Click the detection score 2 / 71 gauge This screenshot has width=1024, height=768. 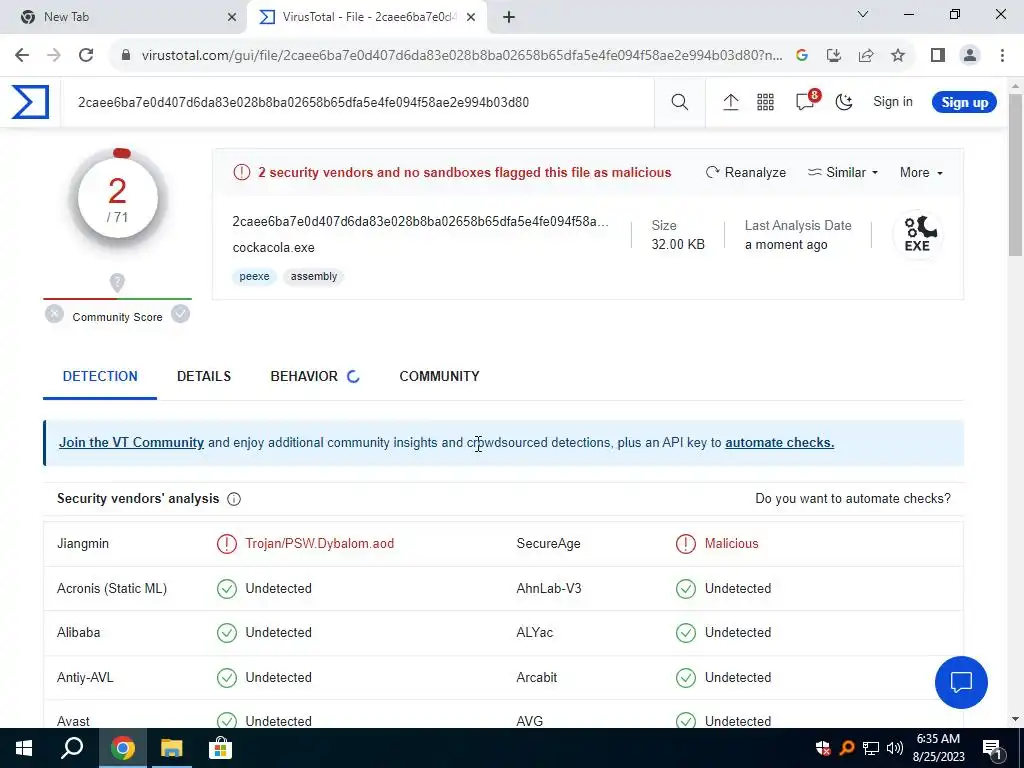click(118, 199)
